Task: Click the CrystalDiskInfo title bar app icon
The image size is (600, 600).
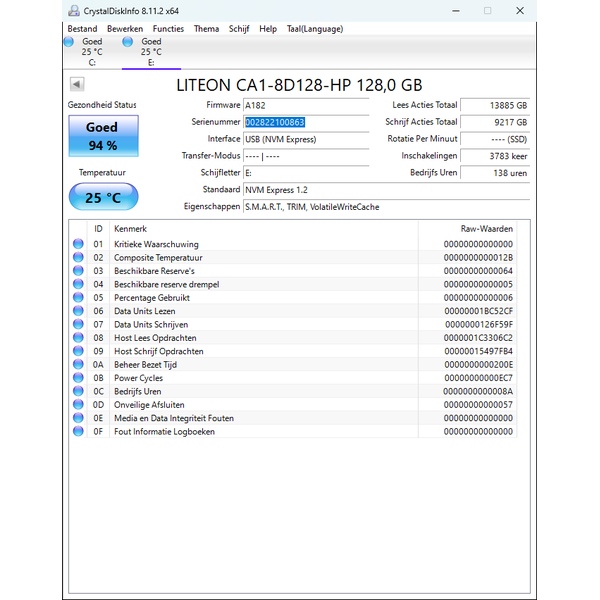Action: coord(73,11)
